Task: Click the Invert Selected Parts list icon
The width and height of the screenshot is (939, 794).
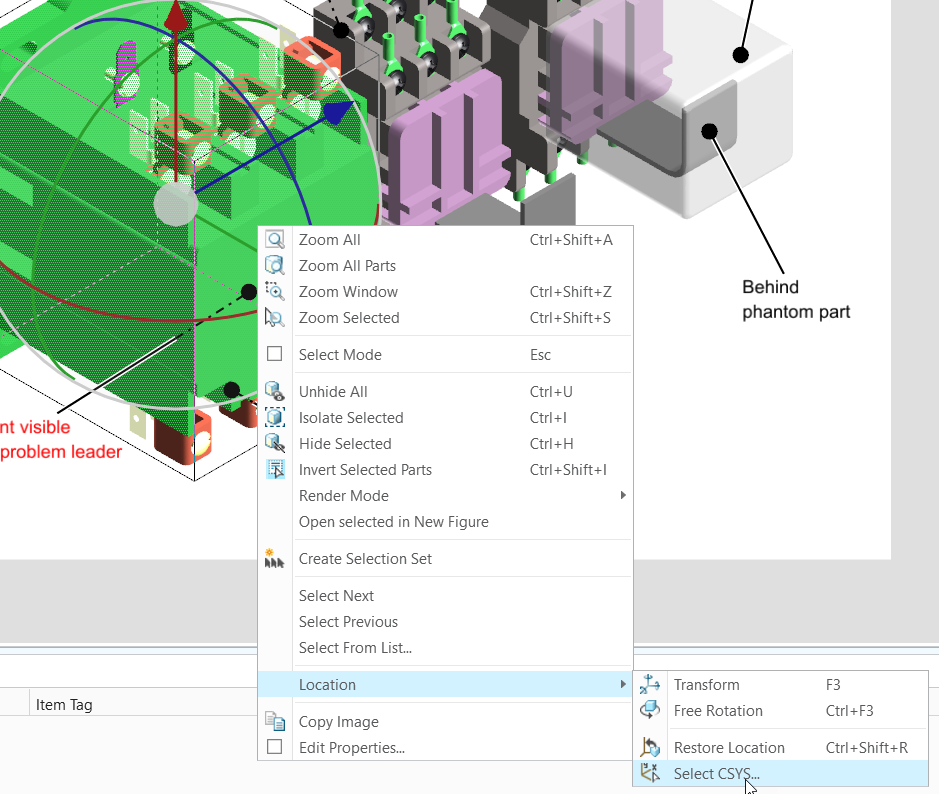Action: point(275,469)
